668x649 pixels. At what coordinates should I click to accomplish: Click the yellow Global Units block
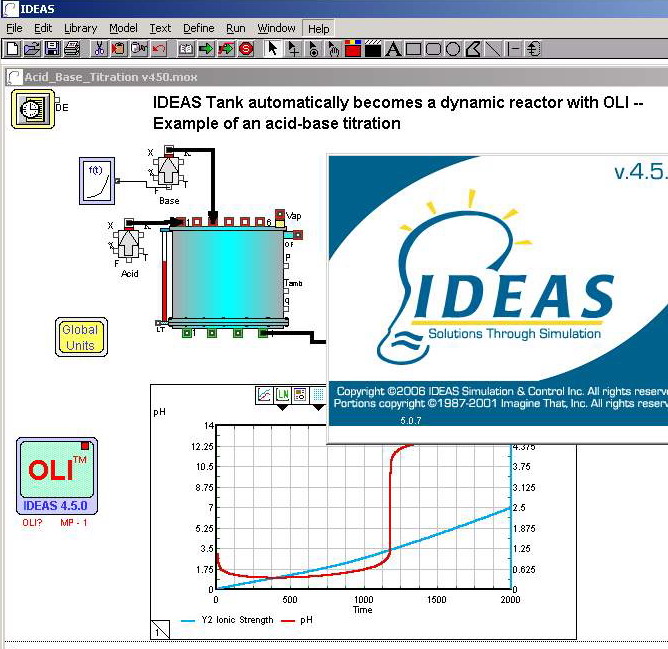click(81, 337)
